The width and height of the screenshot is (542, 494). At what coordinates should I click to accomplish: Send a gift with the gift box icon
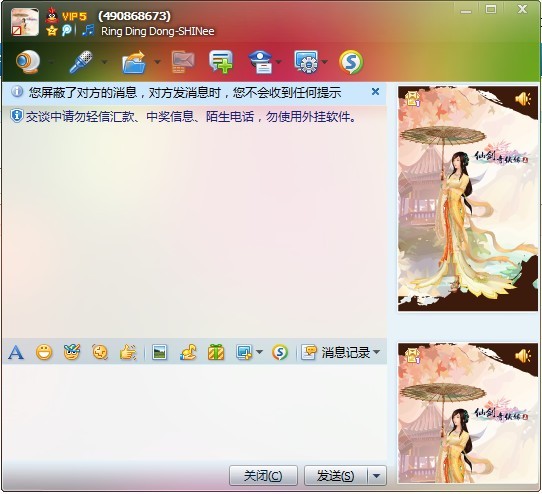point(216,353)
